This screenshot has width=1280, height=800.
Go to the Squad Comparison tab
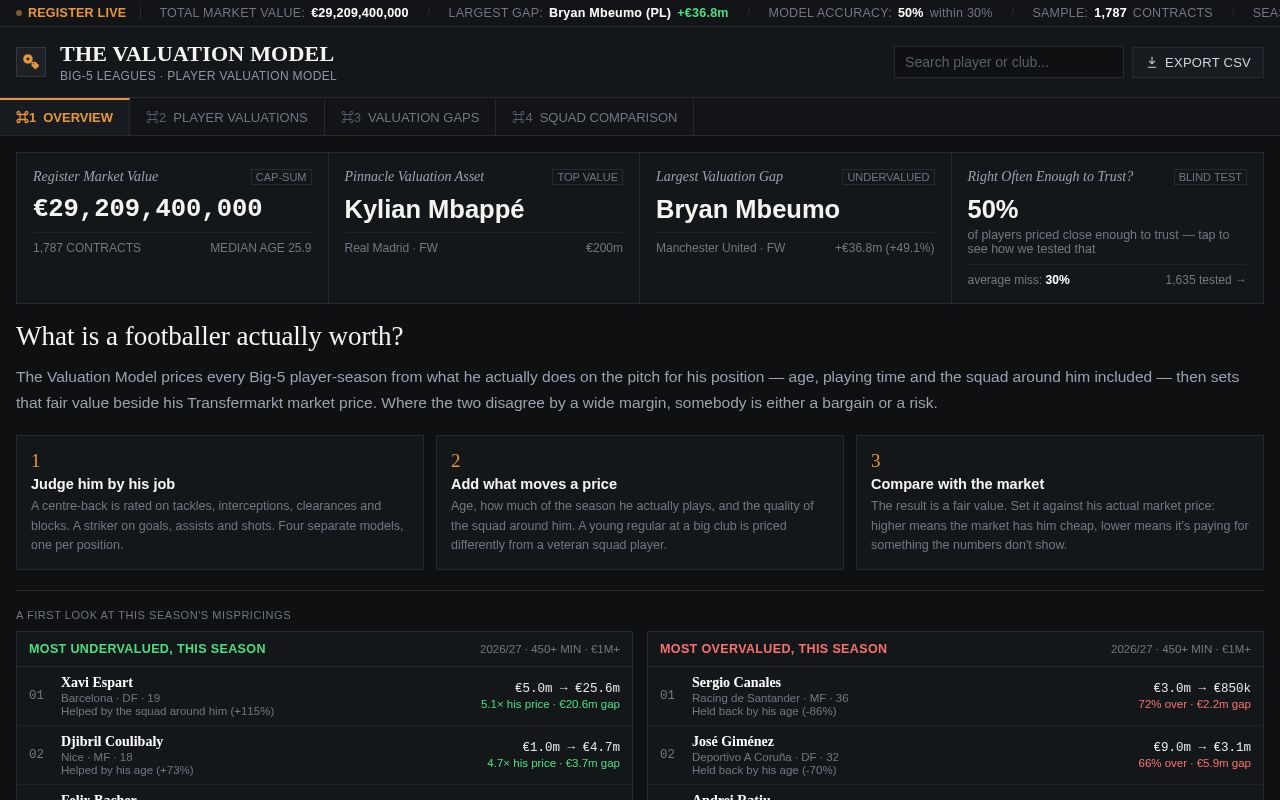(595, 117)
